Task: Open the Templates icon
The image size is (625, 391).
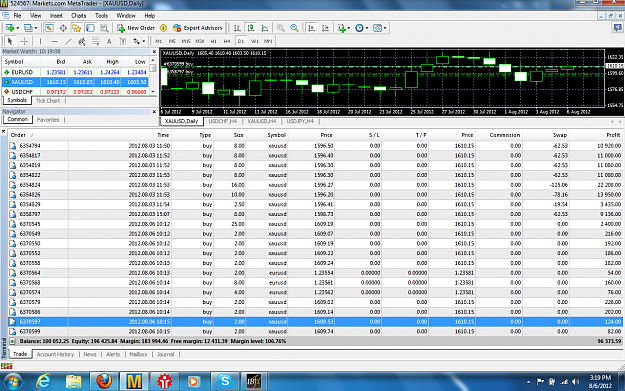Action: [377, 28]
